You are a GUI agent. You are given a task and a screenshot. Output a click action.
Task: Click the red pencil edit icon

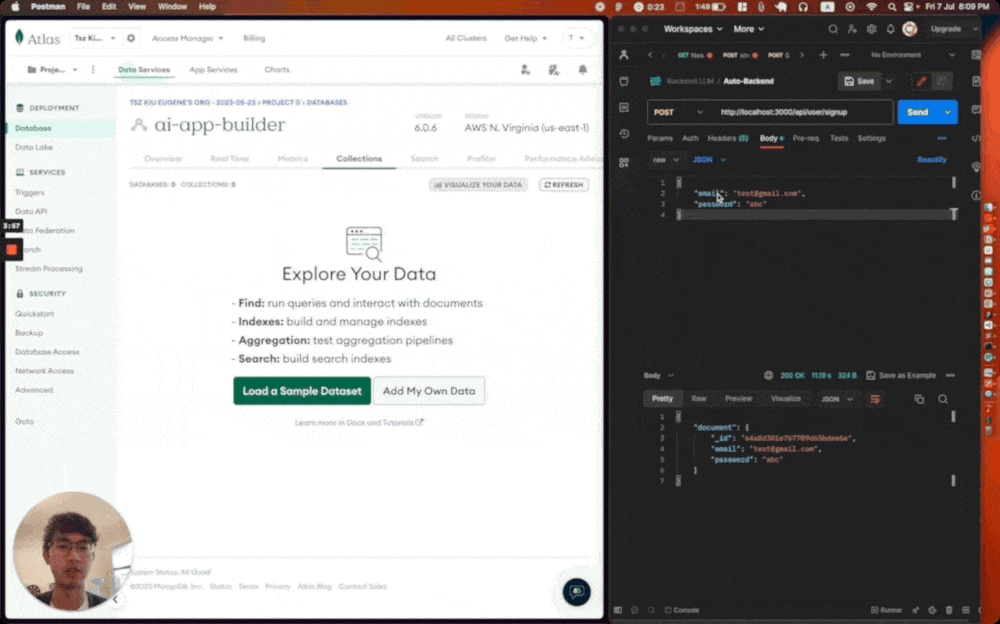pyautogui.click(x=921, y=81)
